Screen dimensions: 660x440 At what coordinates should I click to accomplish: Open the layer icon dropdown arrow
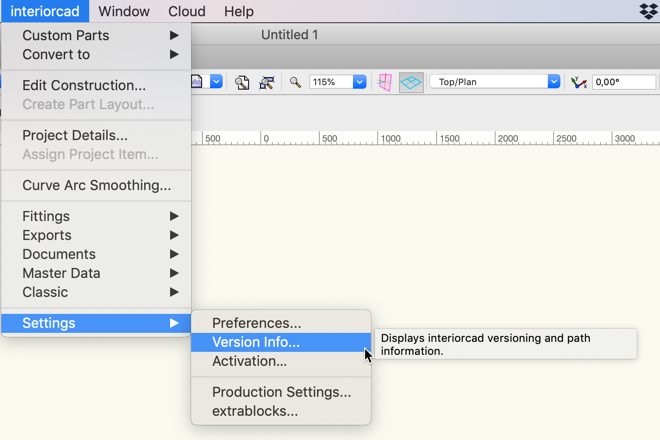click(x=216, y=82)
